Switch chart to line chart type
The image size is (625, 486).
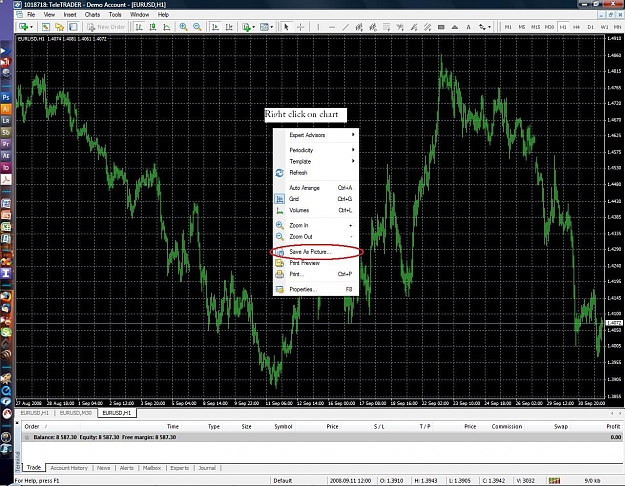coord(167,27)
